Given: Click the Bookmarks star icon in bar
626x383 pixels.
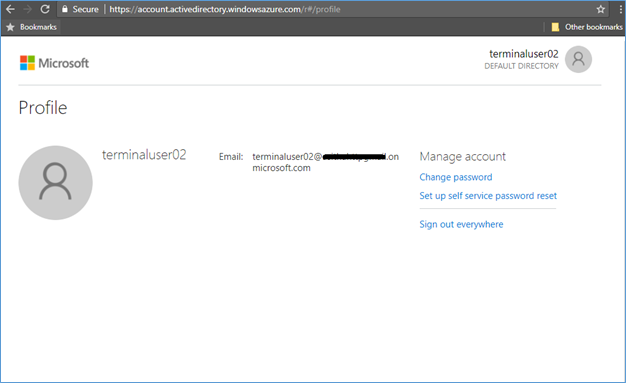Looking at the screenshot, I should [x=10, y=27].
